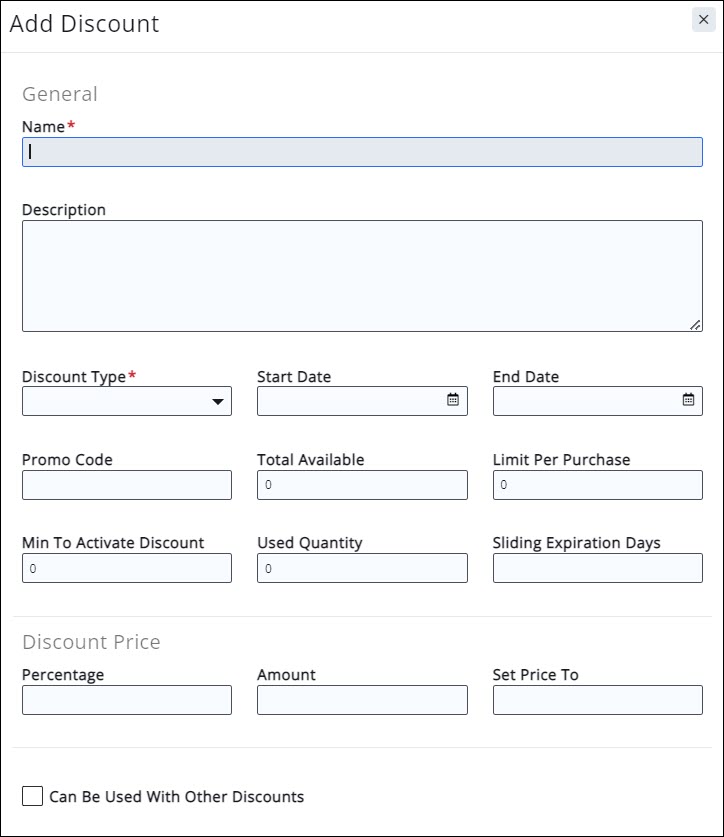Image resolution: width=724 pixels, height=837 pixels.
Task: Expand the Discount Type dropdown
Action: [x=127, y=401]
